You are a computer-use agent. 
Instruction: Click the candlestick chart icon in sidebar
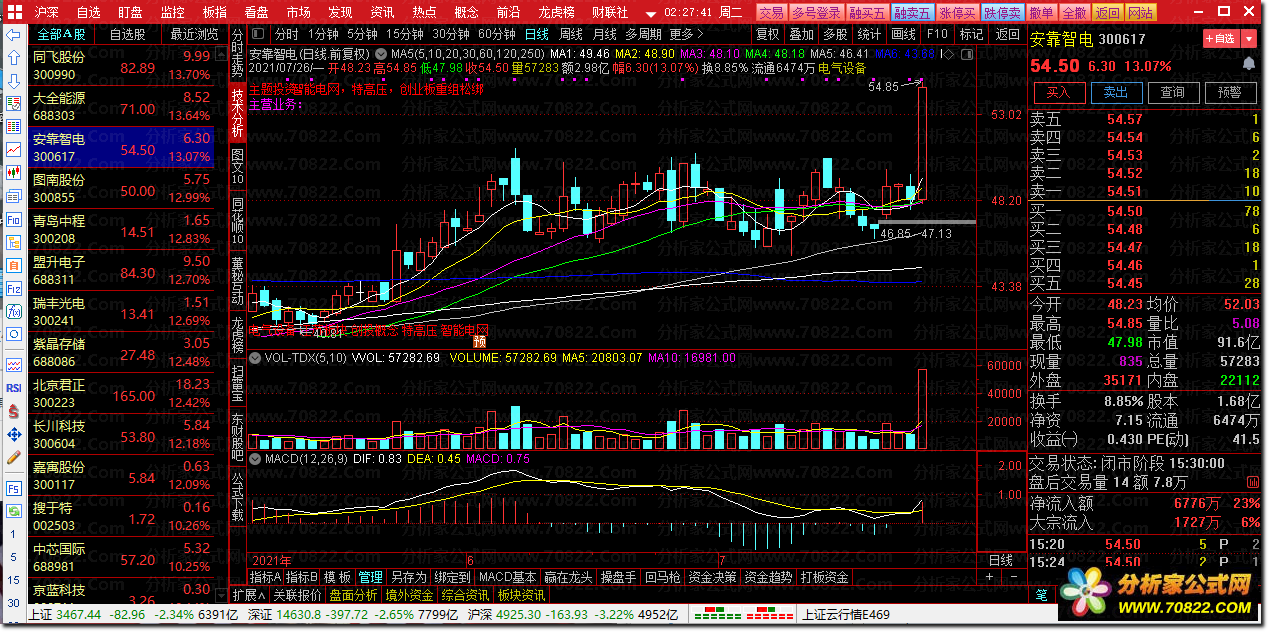pos(14,173)
